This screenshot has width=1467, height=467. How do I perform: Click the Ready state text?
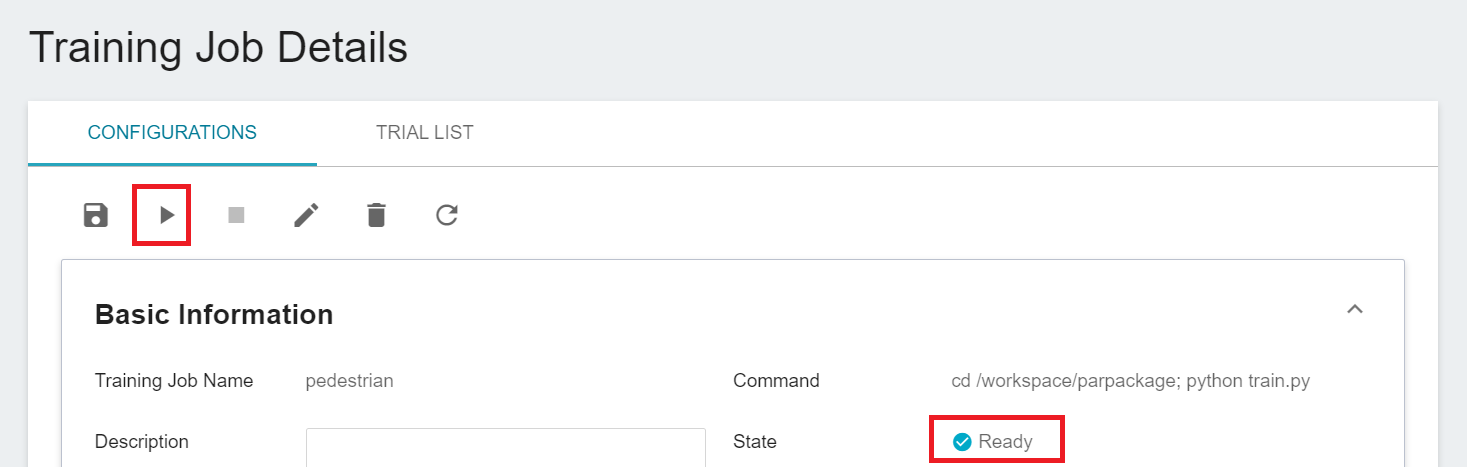point(1005,441)
